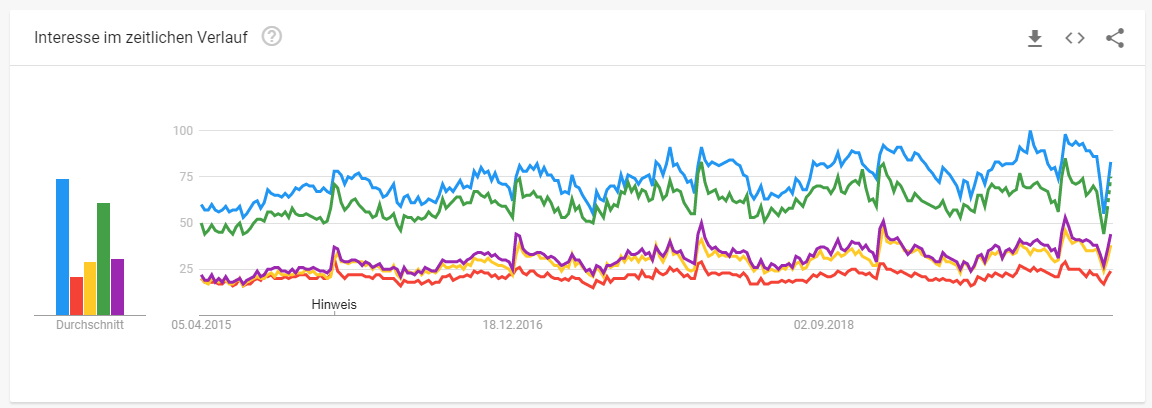Click the Hinweis note marker
Screen dimensions: 1152x408
[334, 304]
